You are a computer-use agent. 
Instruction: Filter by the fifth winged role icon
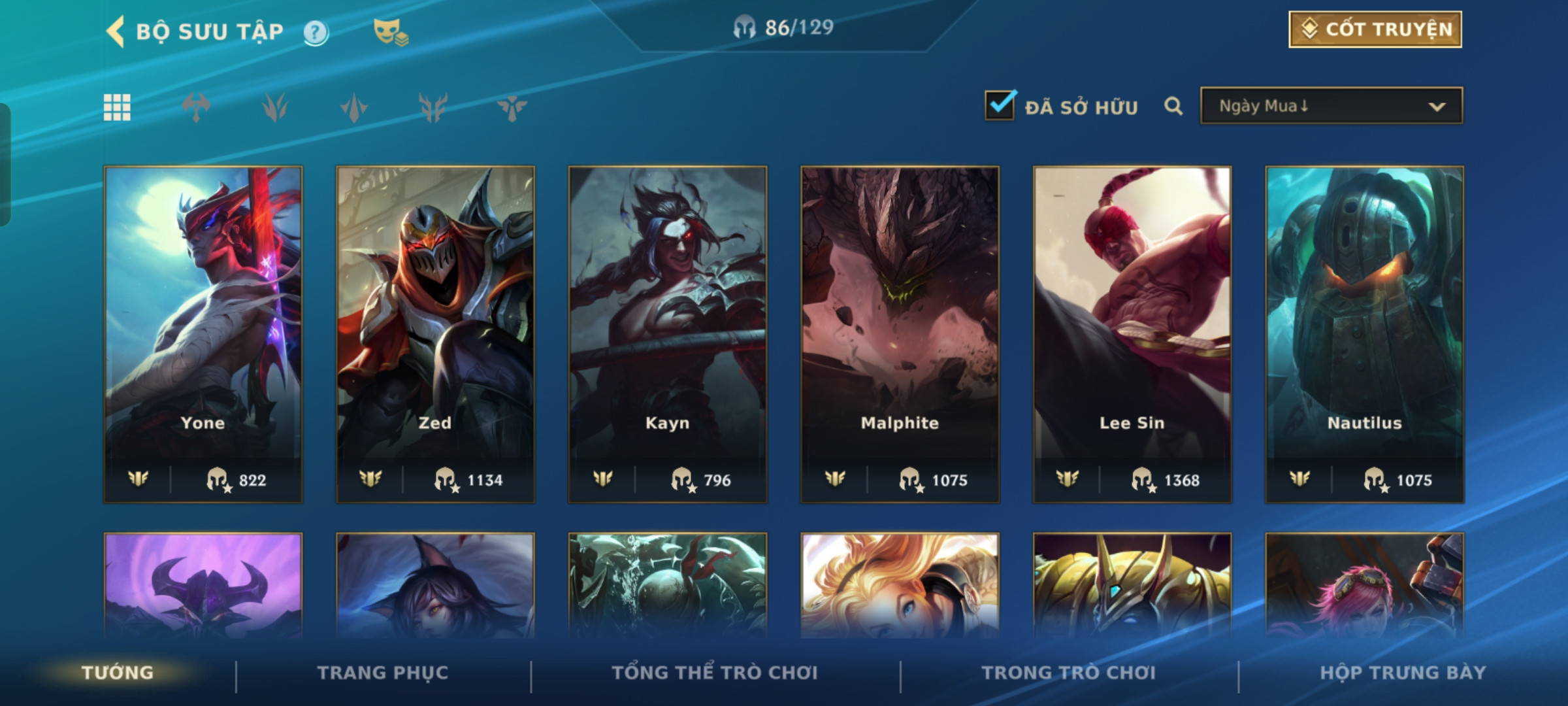(512, 107)
